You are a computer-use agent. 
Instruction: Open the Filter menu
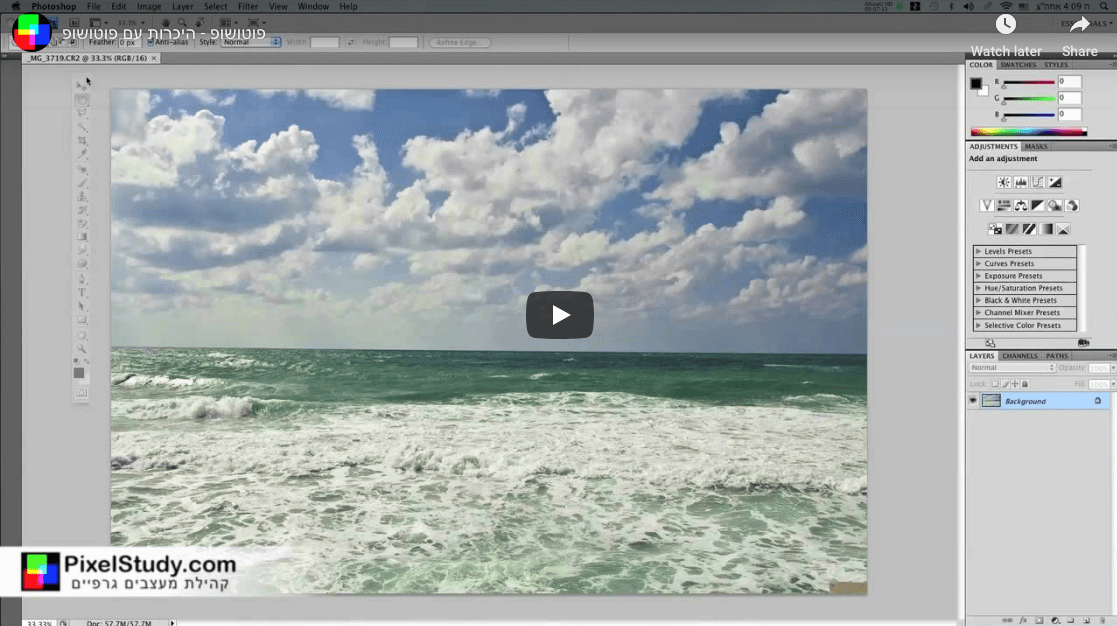tap(248, 6)
